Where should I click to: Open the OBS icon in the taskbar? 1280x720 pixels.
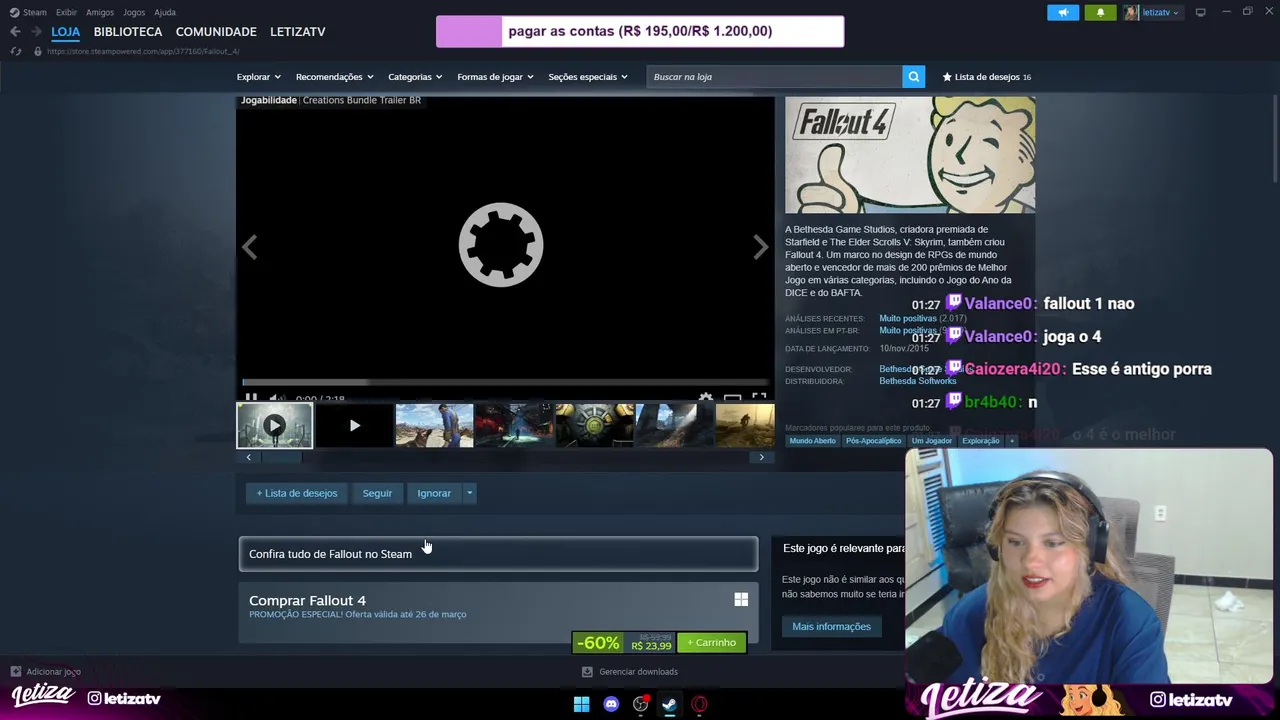[x=641, y=704]
